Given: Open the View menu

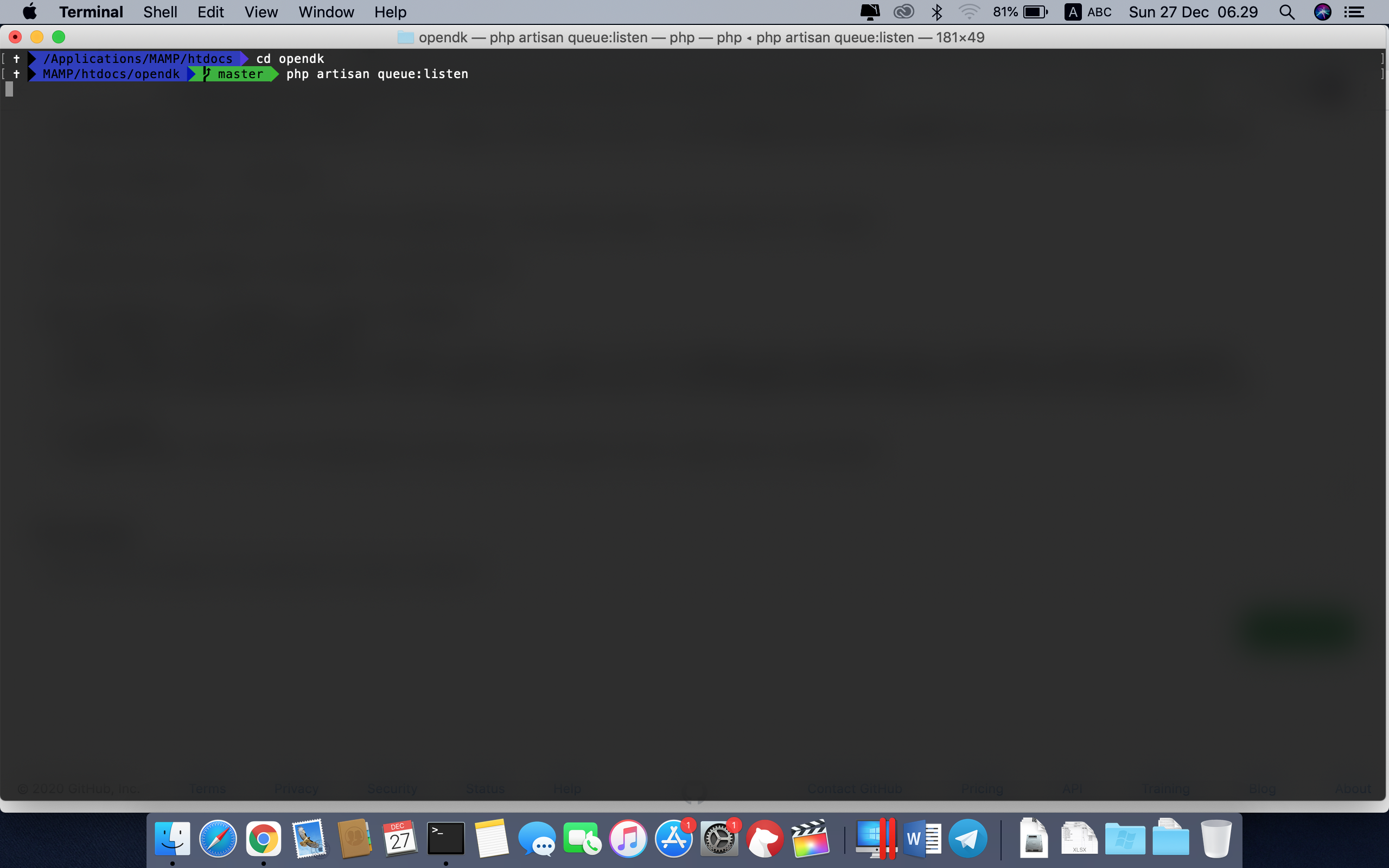Looking at the screenshot, I should pyautogui.click(x=260, y=12).
